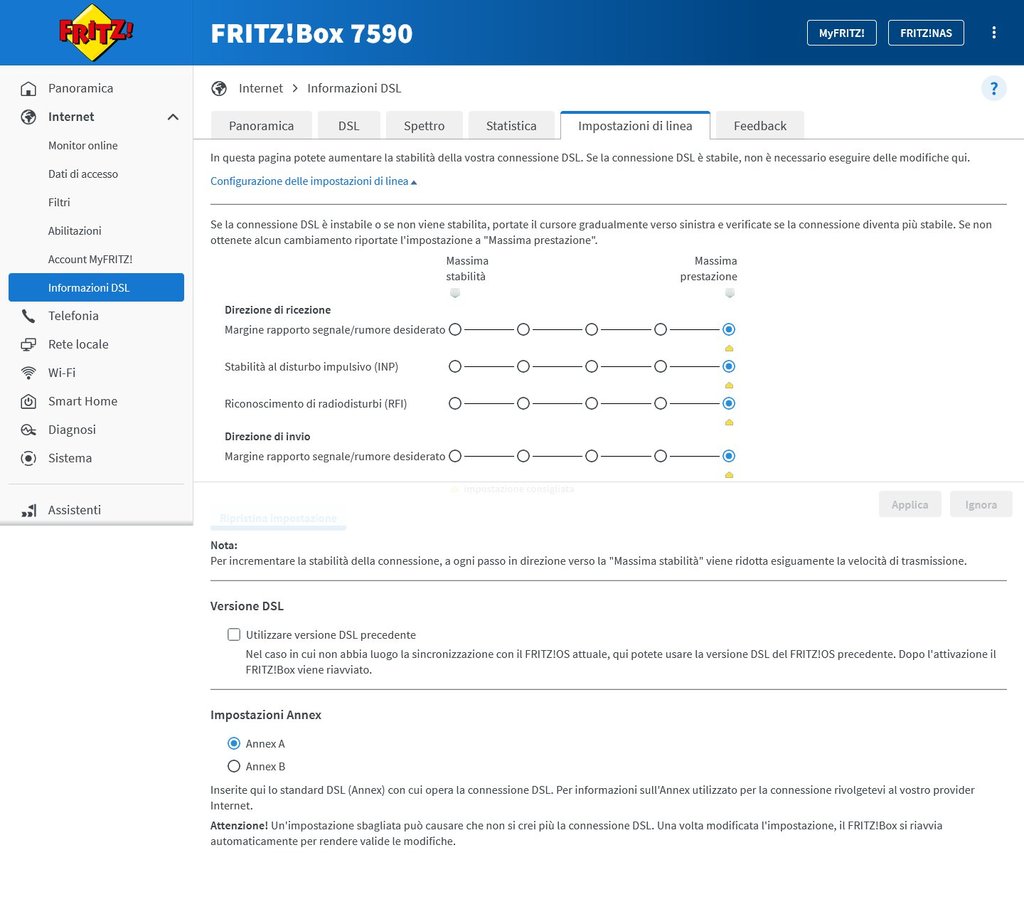Click the Sistema icon
The width and height of the screenshot is (1024, 914).
click(x=28, y=458)
